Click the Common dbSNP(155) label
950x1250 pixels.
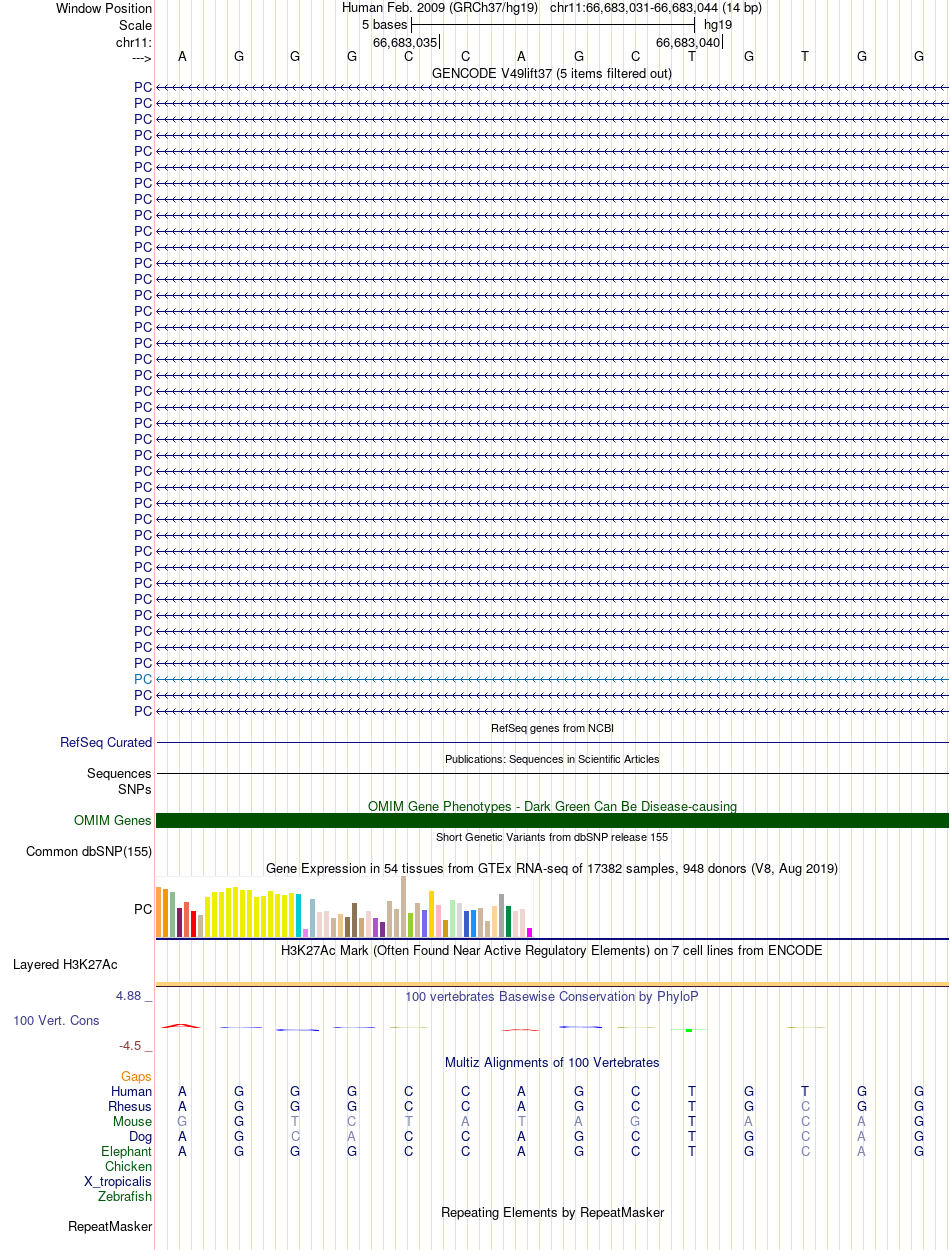tap(89, 852)
